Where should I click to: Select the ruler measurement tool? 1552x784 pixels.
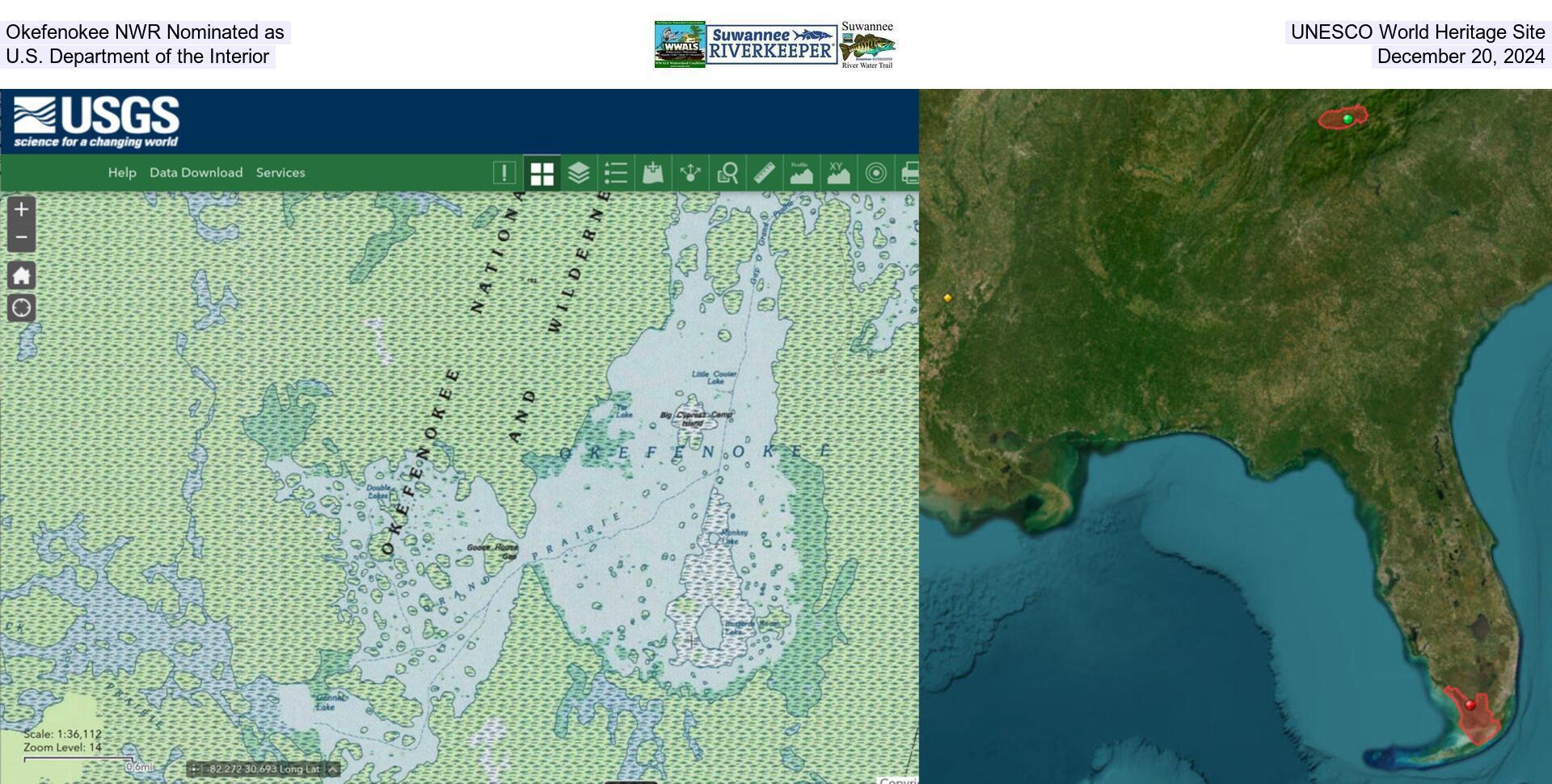tap(765, 173)
